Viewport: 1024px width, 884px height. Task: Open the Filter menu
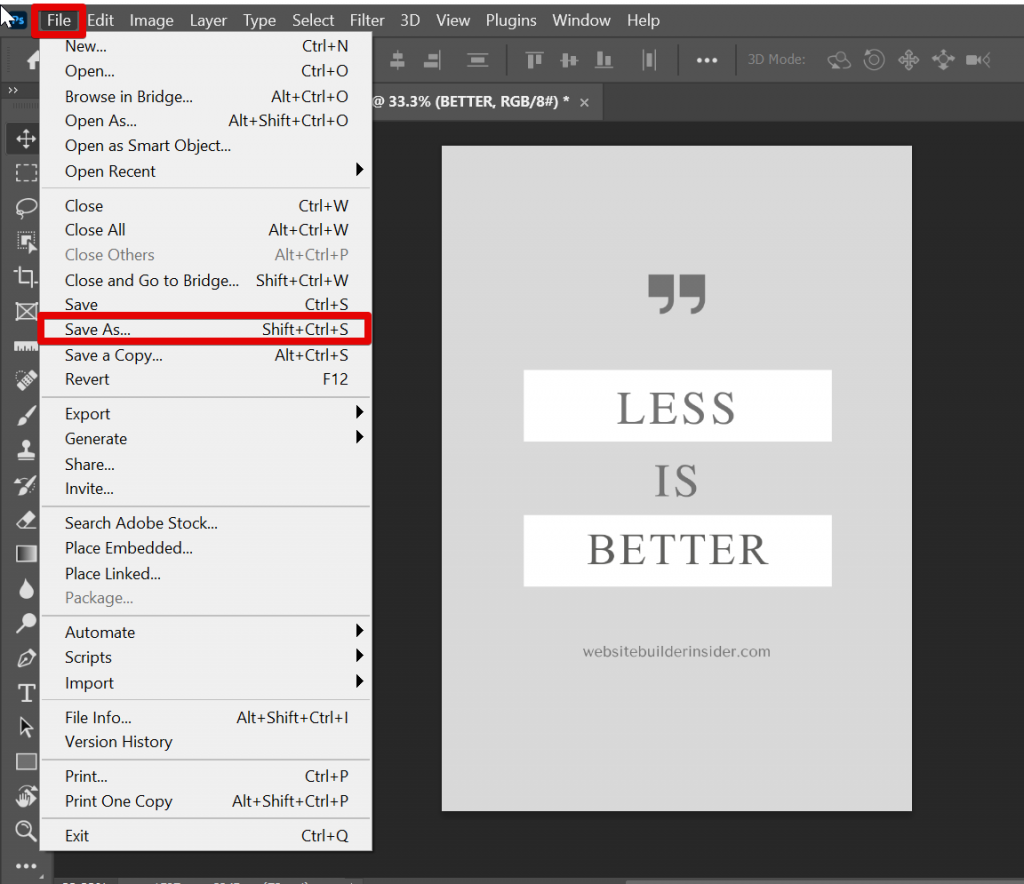point(367,20)
